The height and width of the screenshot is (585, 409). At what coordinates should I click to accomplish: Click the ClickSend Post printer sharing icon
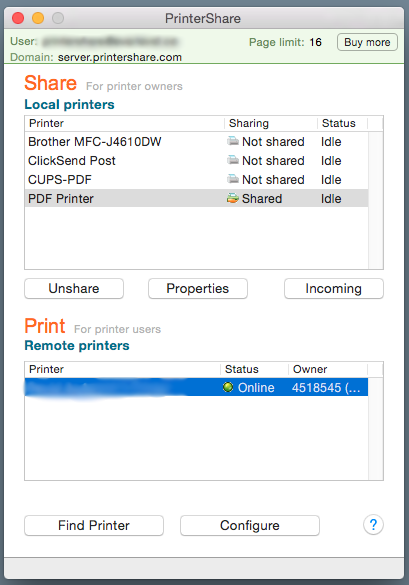233,160
